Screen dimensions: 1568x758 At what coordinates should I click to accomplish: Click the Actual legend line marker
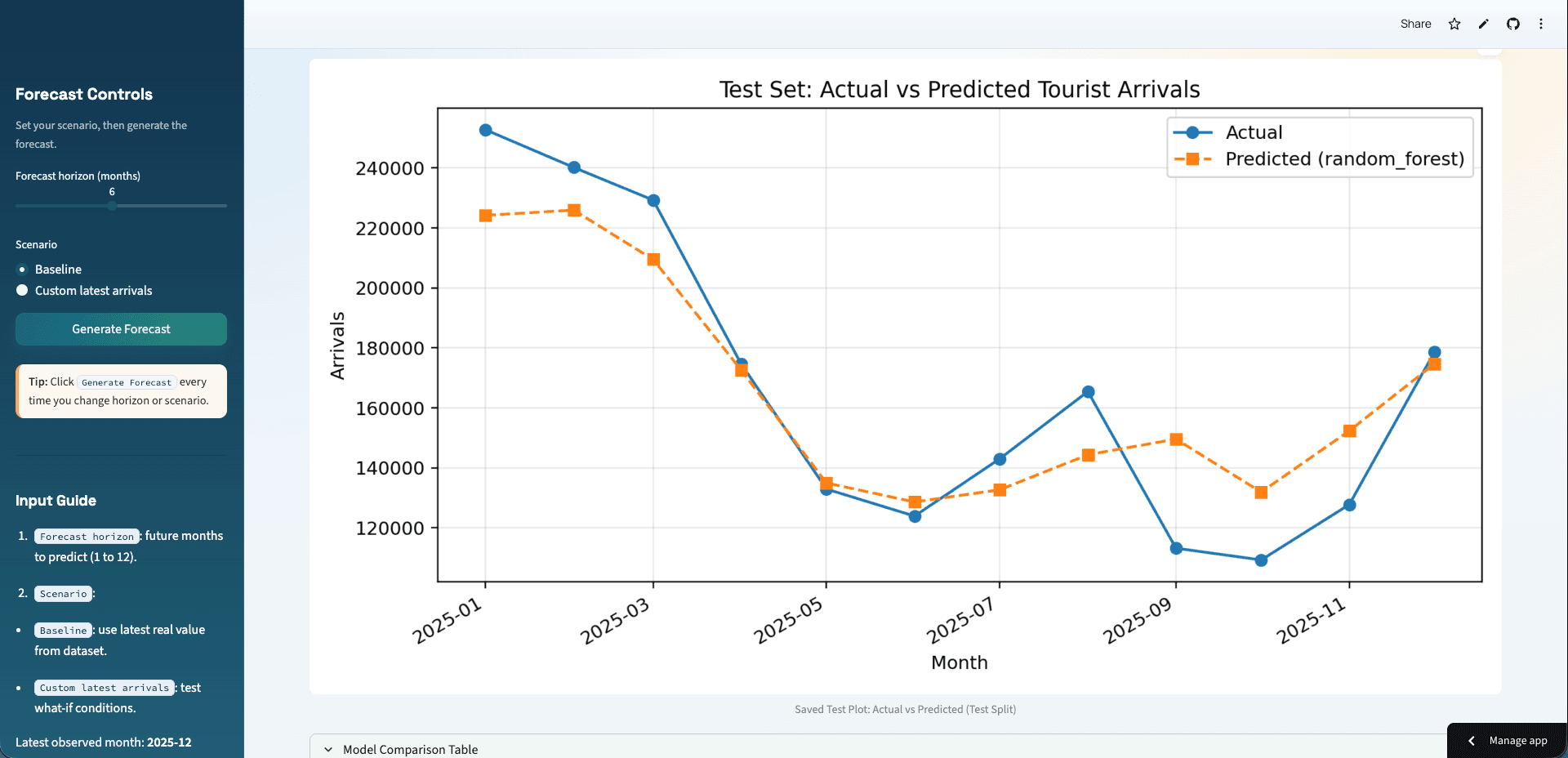[x=1193, y=132]
